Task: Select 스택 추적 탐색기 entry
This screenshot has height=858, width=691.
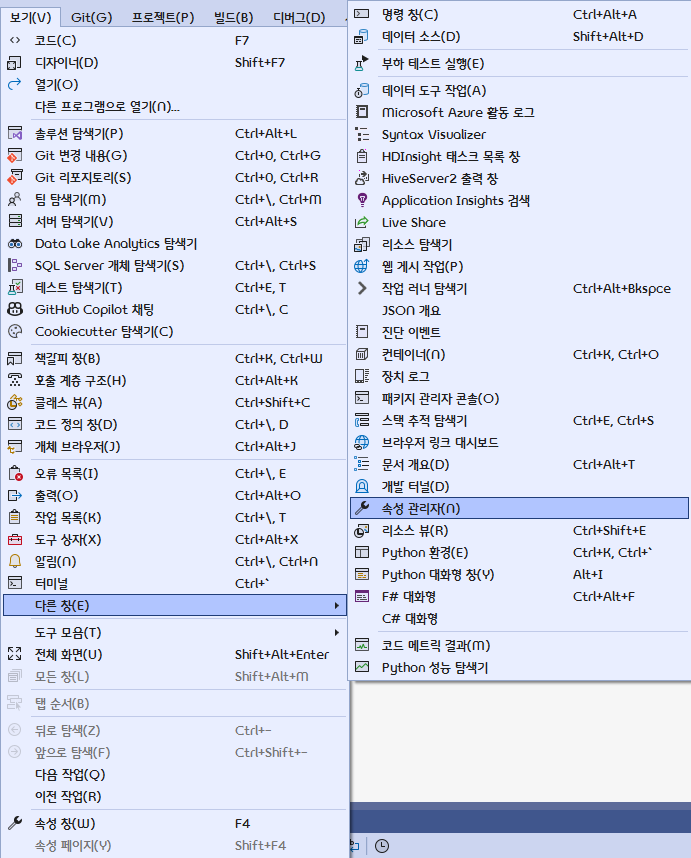Action: click(x=519, y=420)
